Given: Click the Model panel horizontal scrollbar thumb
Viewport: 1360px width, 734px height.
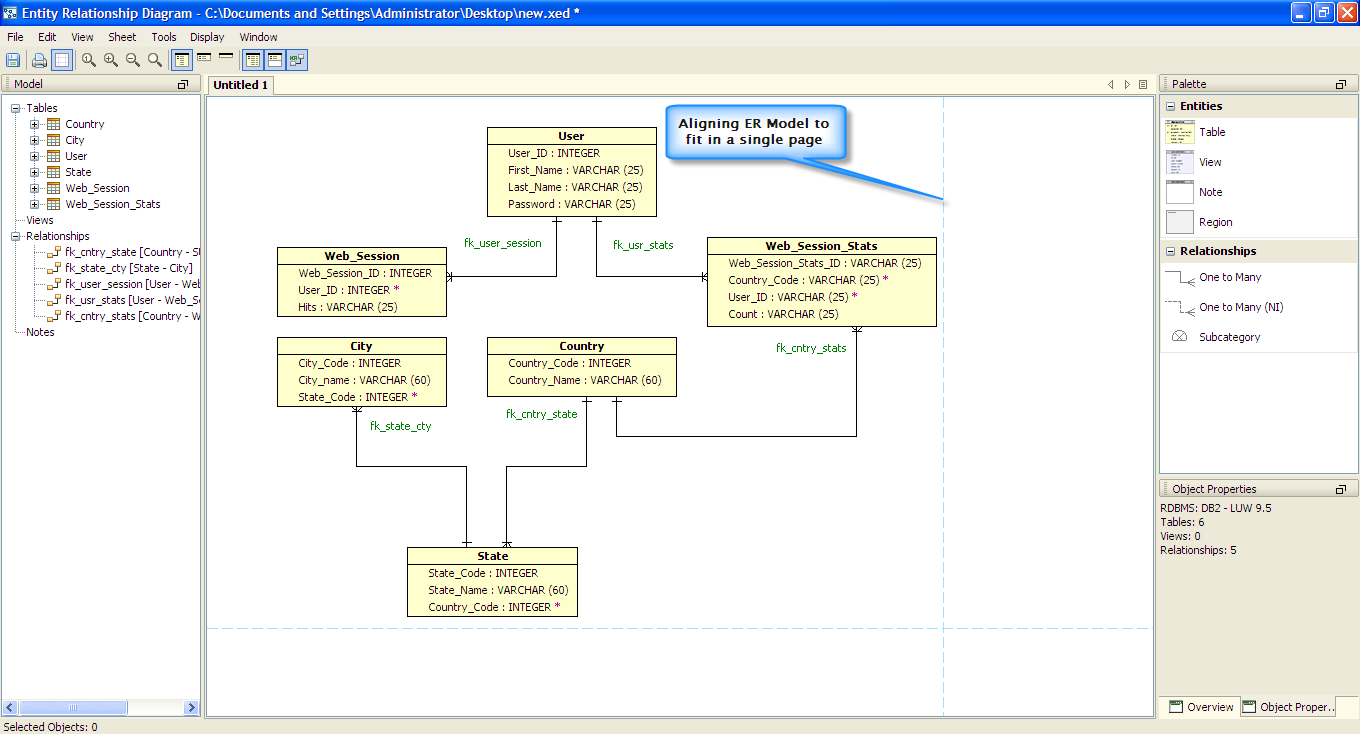Looking at the screenshot, I should [x=73, y=707].
